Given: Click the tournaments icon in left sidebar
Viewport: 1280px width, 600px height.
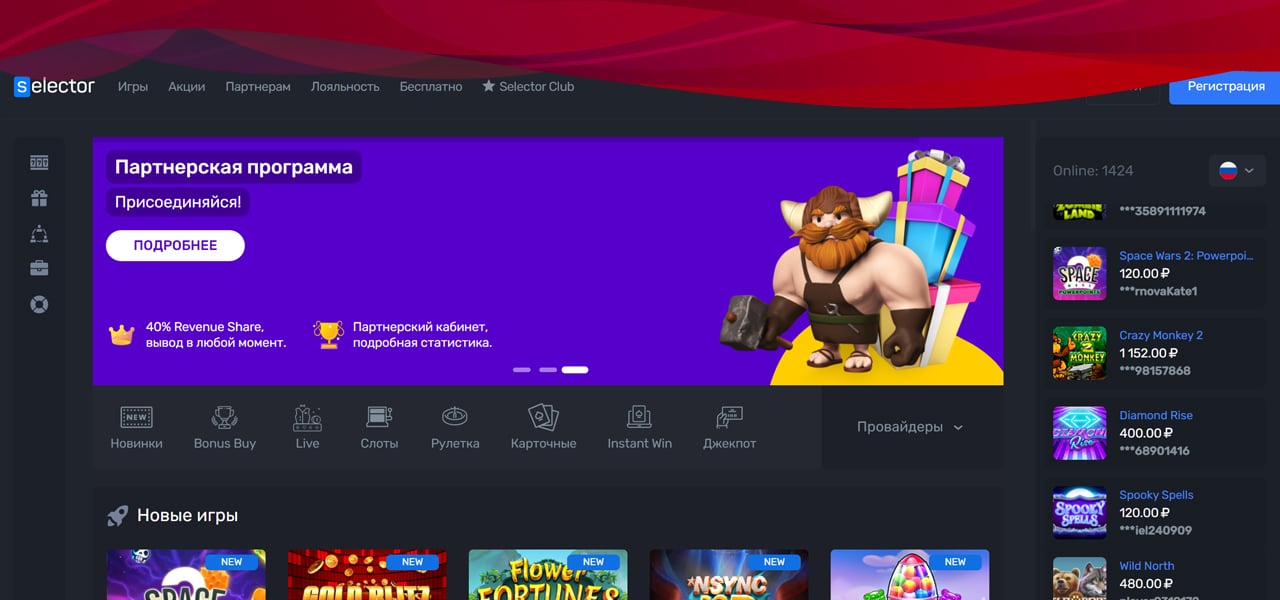Looking at the screenshot, I should pyautogui.click(x=39, y=232).
